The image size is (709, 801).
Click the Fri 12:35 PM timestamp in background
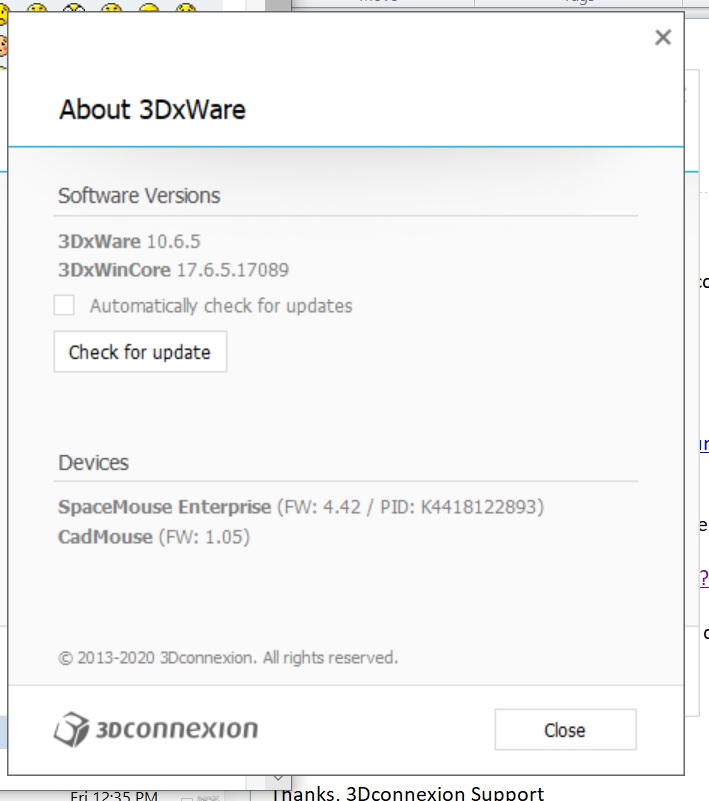point(113,796)
